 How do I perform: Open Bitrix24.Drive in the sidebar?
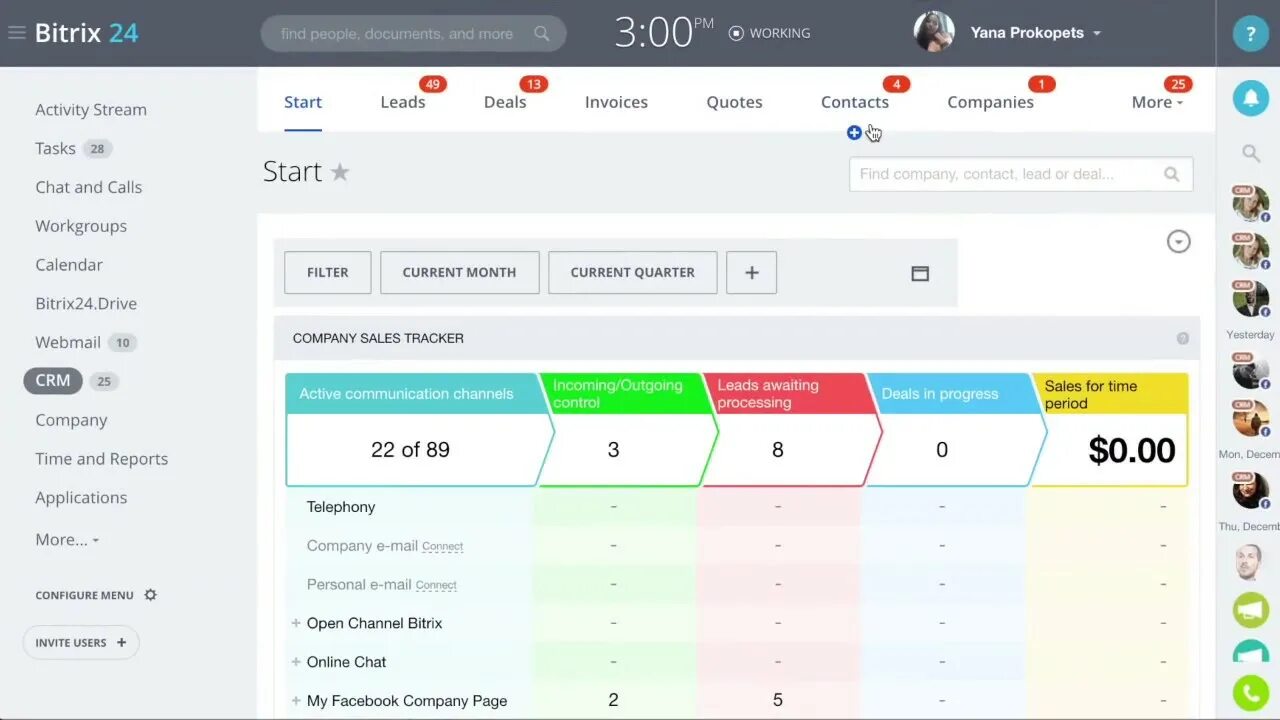coord(86,304)
